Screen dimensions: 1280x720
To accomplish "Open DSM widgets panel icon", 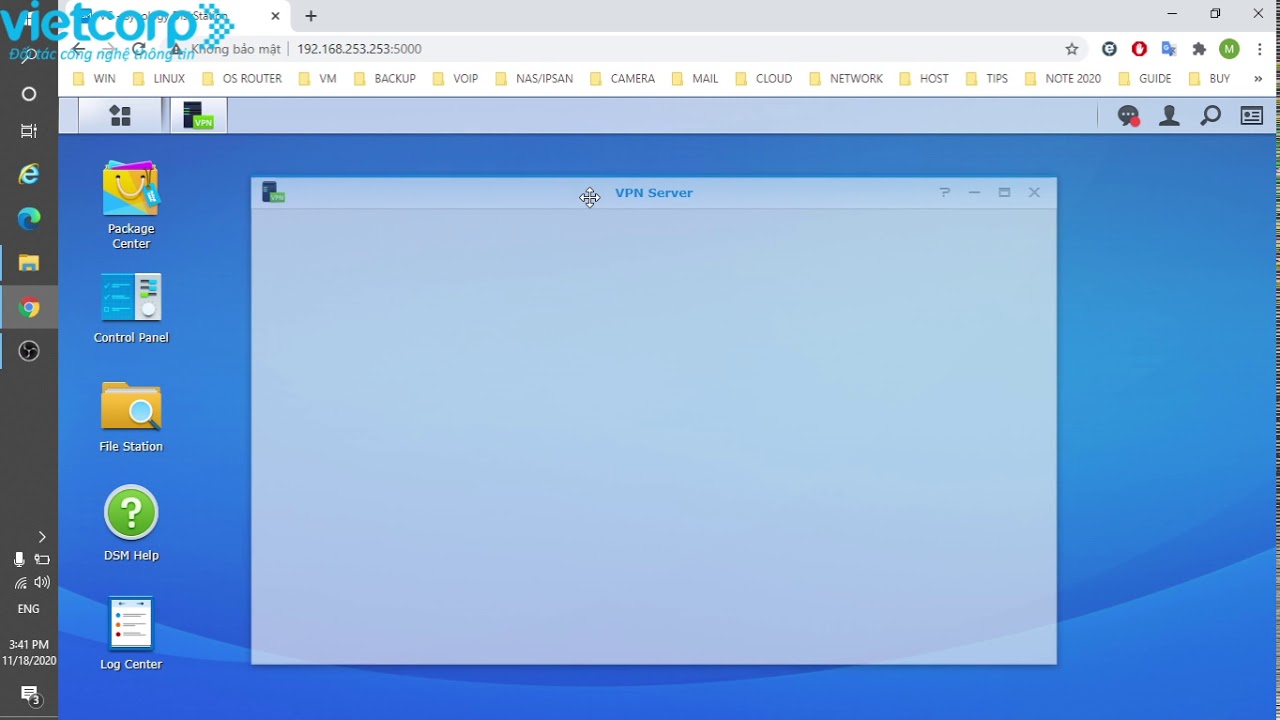I will (1252, 117).
